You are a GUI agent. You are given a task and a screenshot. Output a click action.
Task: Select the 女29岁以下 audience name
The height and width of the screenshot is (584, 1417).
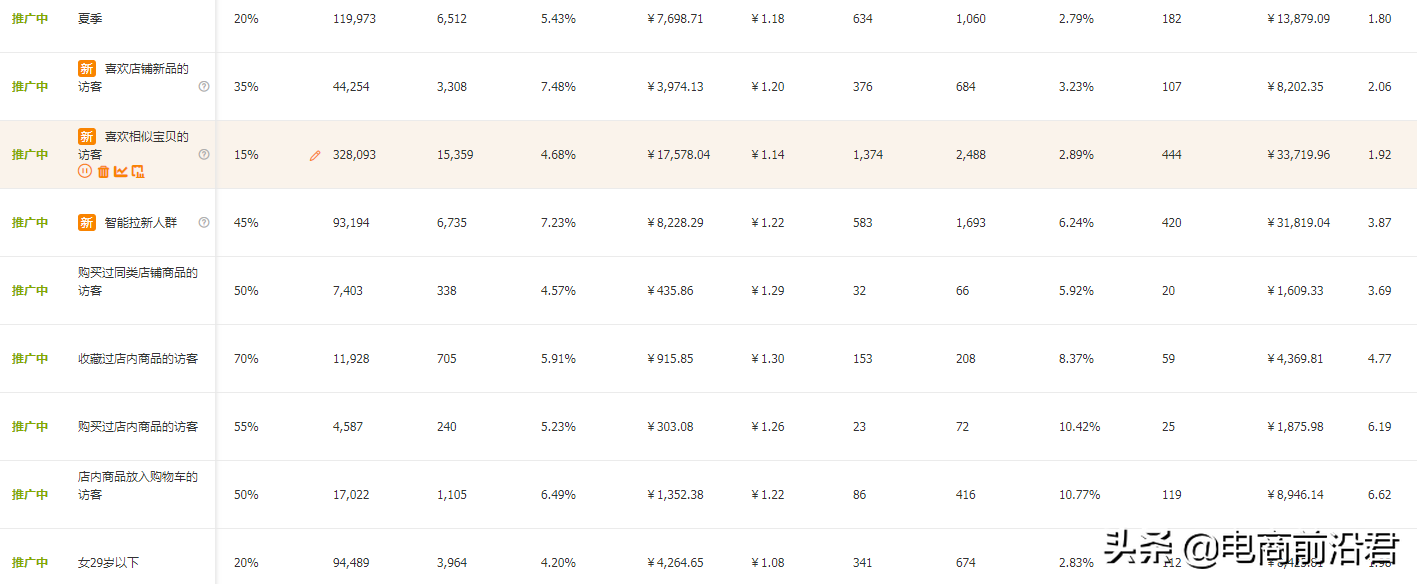click(108, 563)
